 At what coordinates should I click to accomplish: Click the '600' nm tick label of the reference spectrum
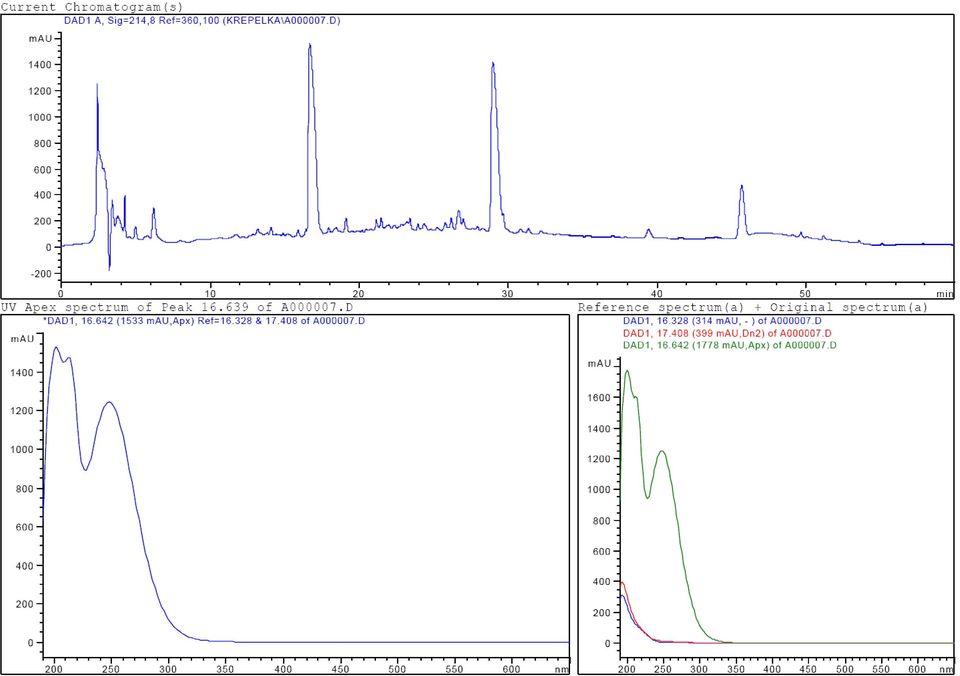pos(917,669)
